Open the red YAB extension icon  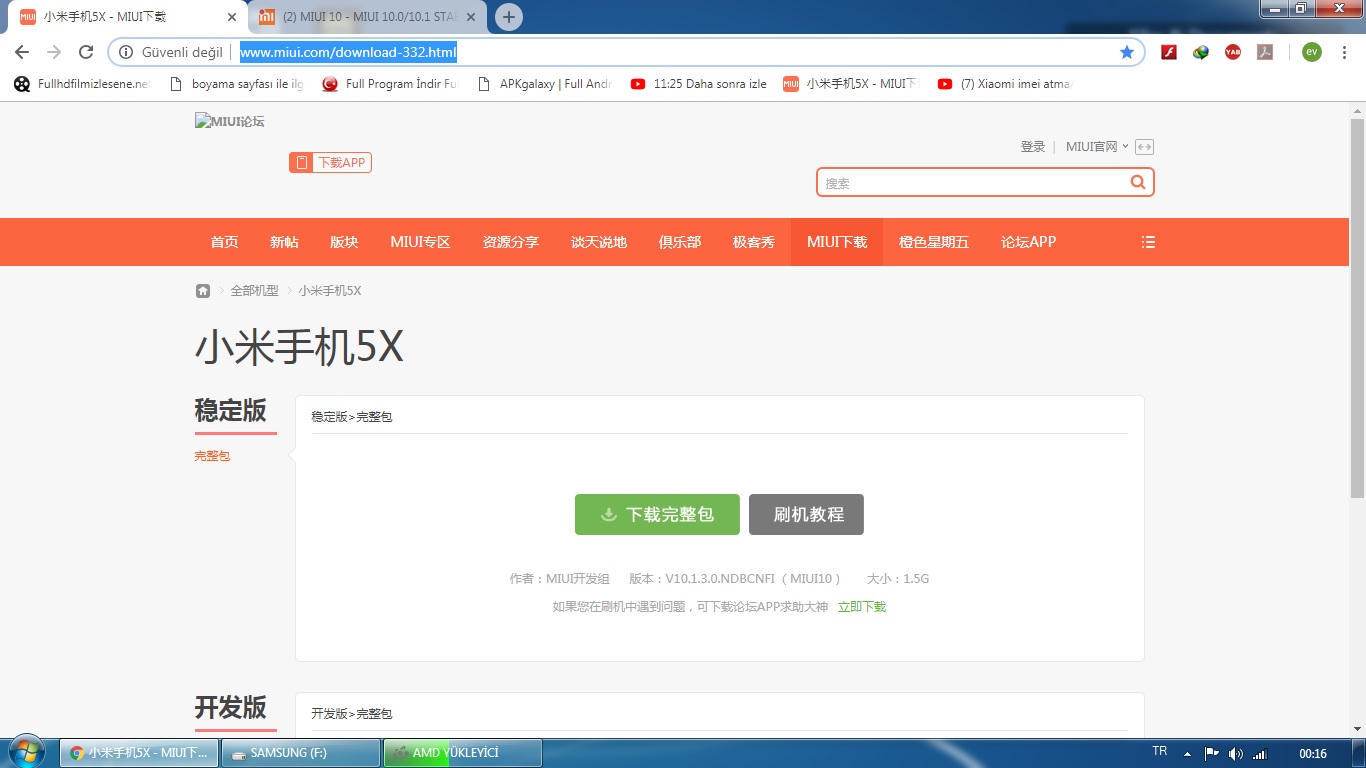[1233, 52]
